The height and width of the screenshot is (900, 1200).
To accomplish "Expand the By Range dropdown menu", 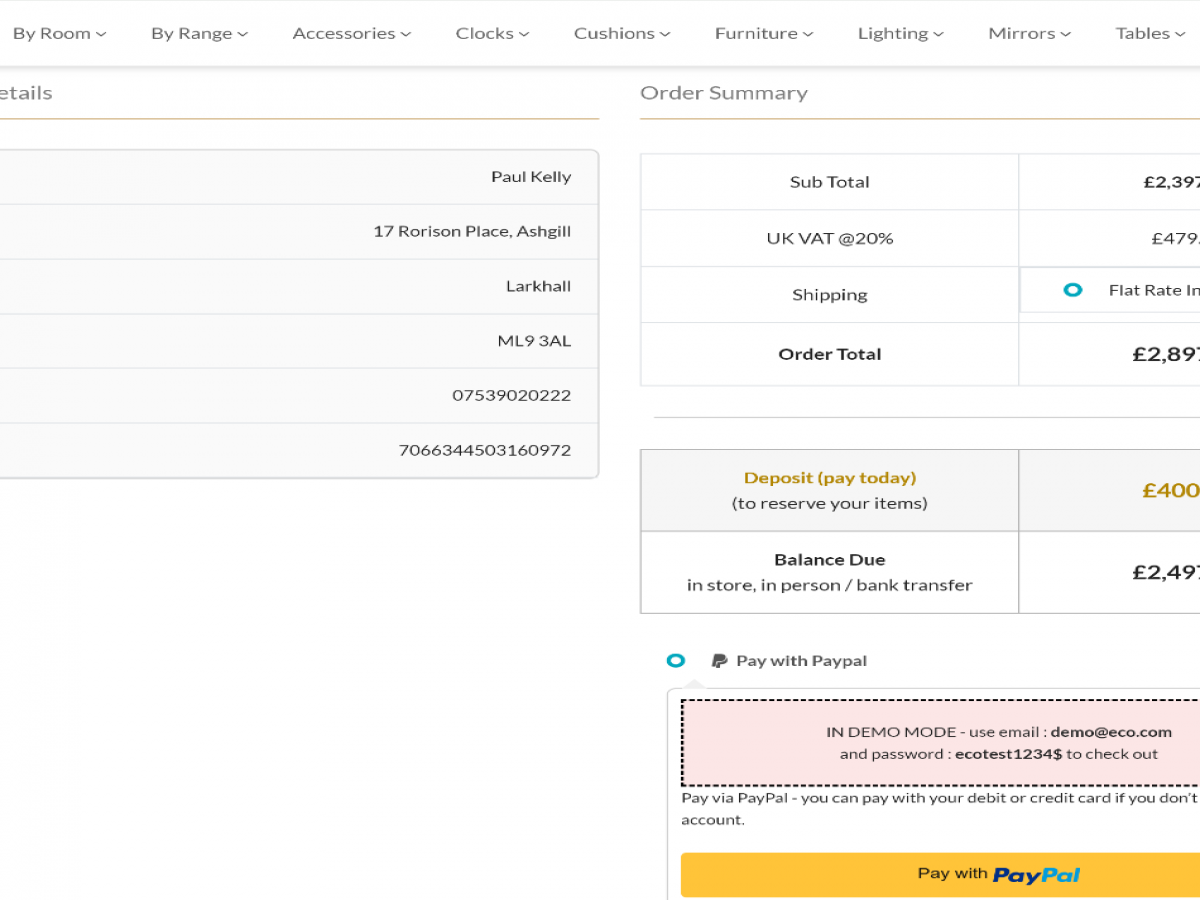I will tap(199, 33).
